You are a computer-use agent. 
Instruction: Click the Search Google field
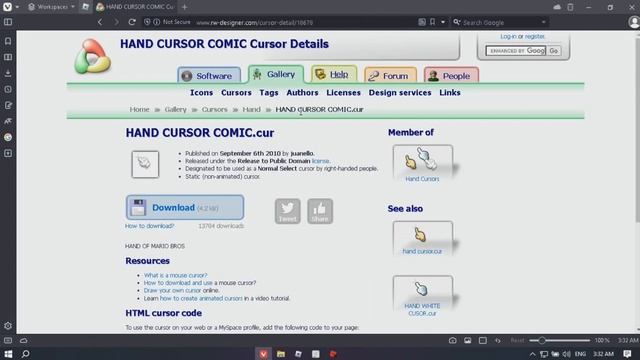[500, 22]
